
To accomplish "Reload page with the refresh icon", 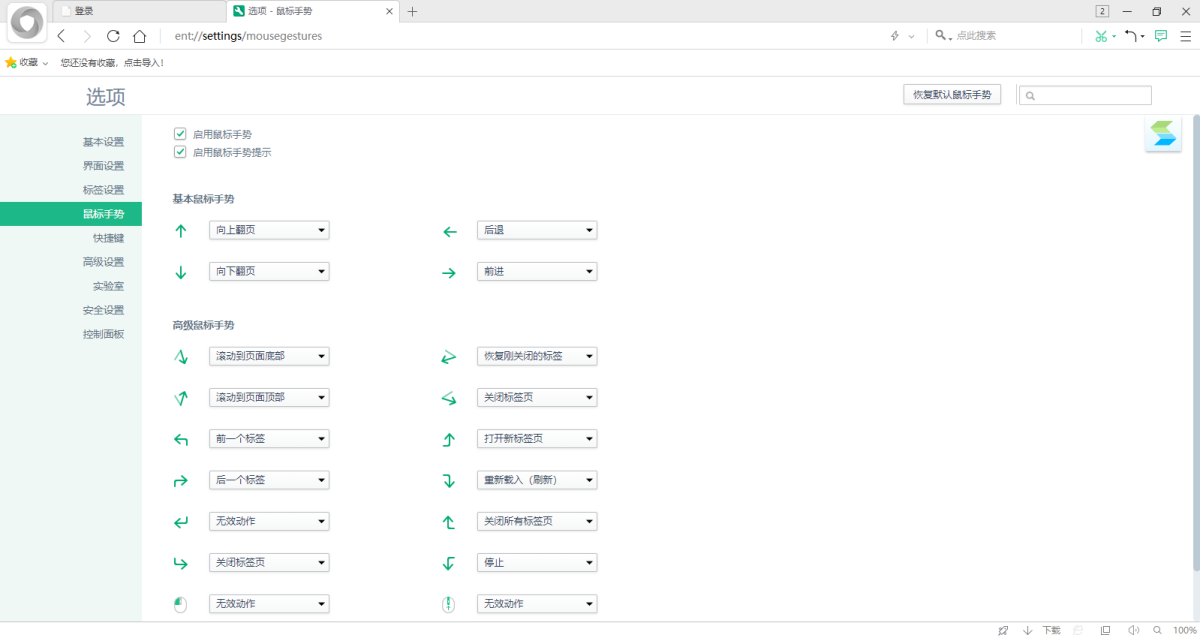I will 113,36.
